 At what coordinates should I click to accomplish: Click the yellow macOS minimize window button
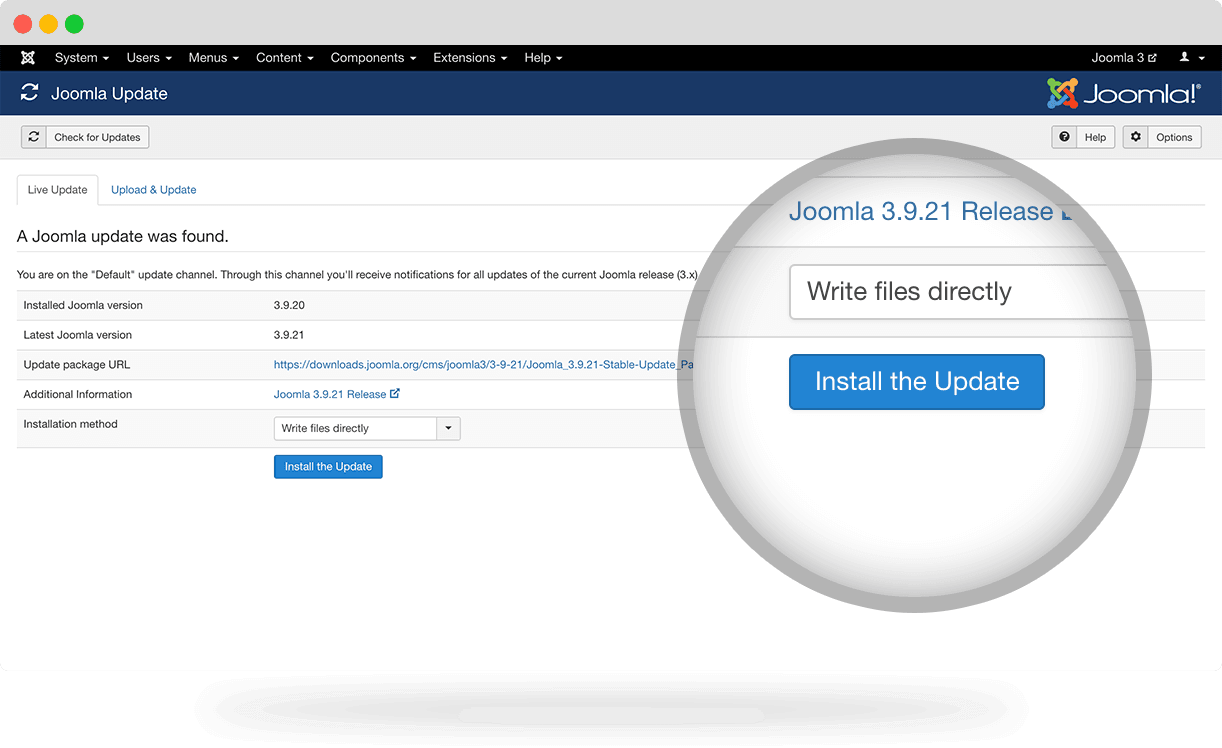[x=48, y=24]
